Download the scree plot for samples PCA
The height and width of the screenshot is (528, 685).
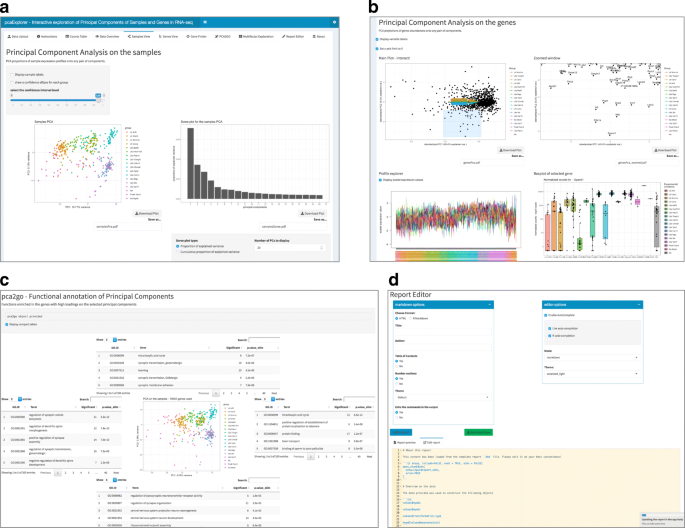[312, 214]
